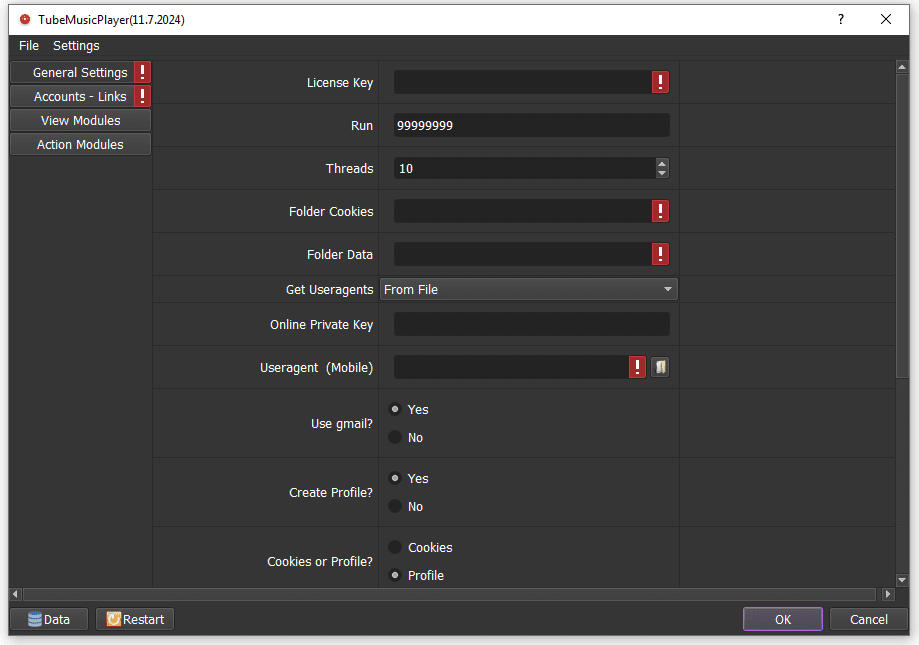Open the File menu

[29, 46]
